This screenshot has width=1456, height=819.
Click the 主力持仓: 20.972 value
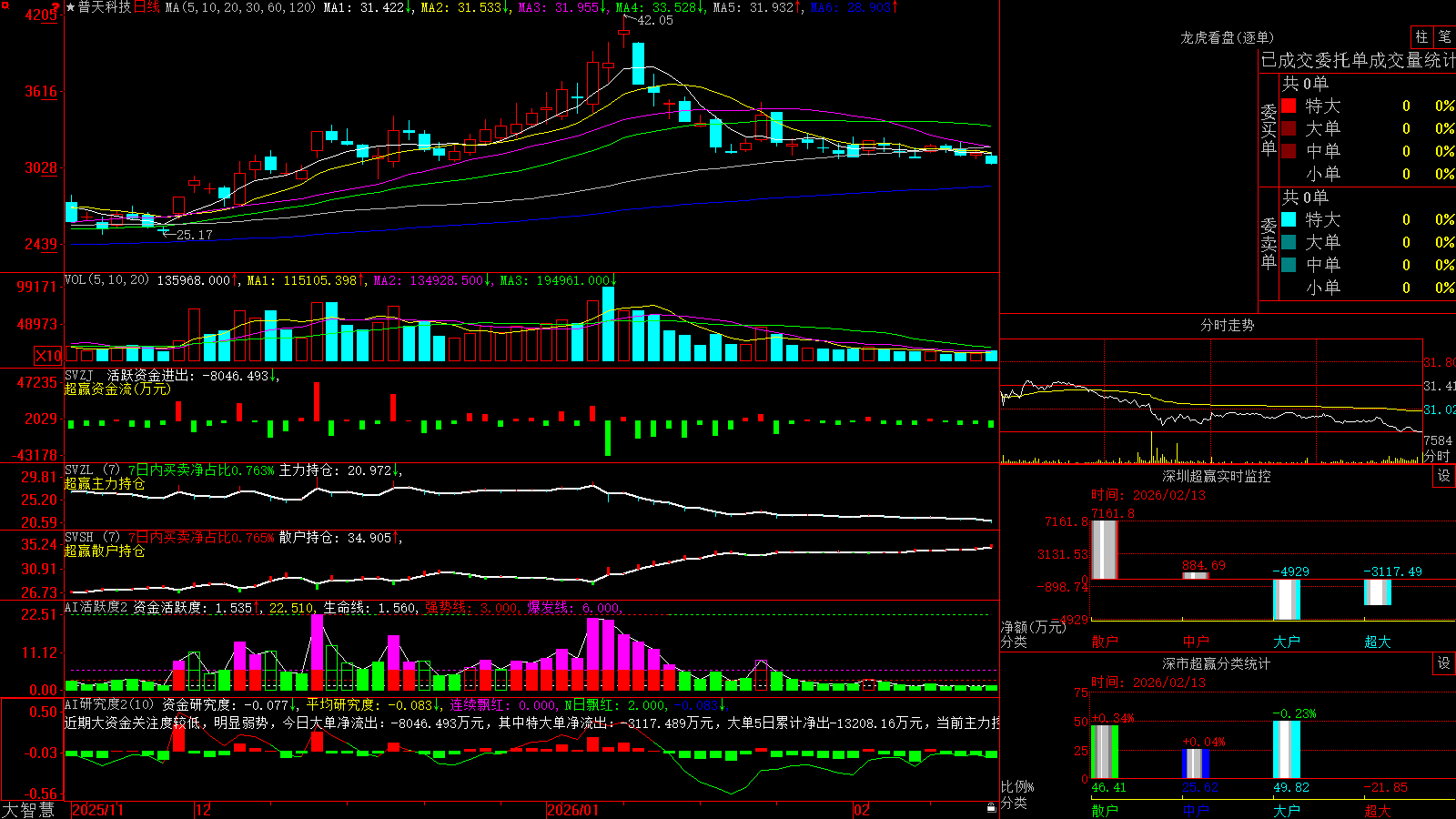pos(339,470)
